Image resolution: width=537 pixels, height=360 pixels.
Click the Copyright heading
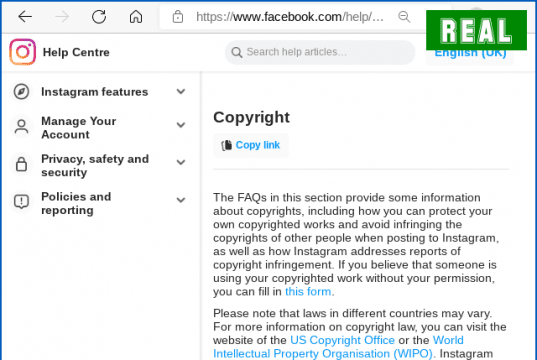point(251,117)
